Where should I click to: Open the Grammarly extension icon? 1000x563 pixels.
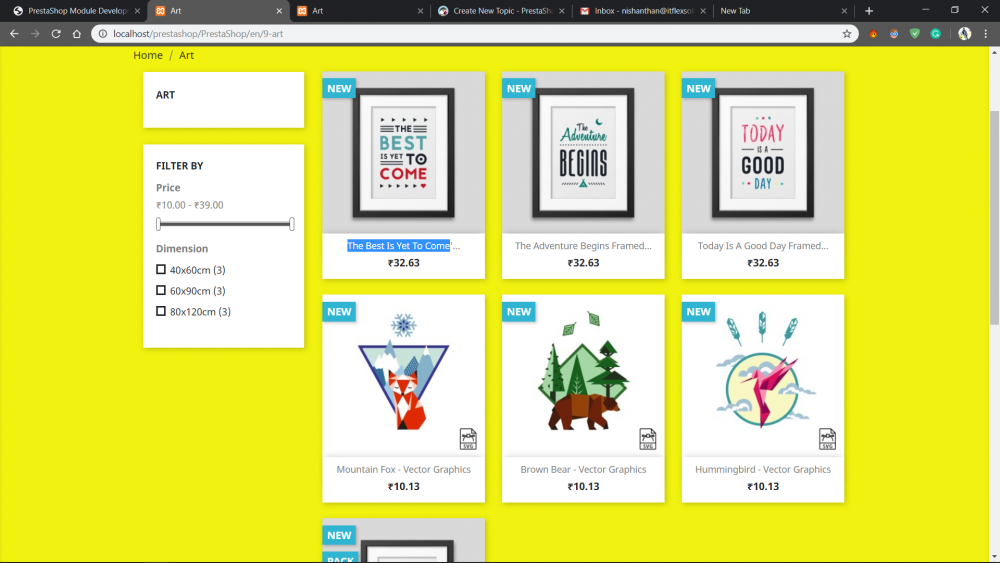936,34
